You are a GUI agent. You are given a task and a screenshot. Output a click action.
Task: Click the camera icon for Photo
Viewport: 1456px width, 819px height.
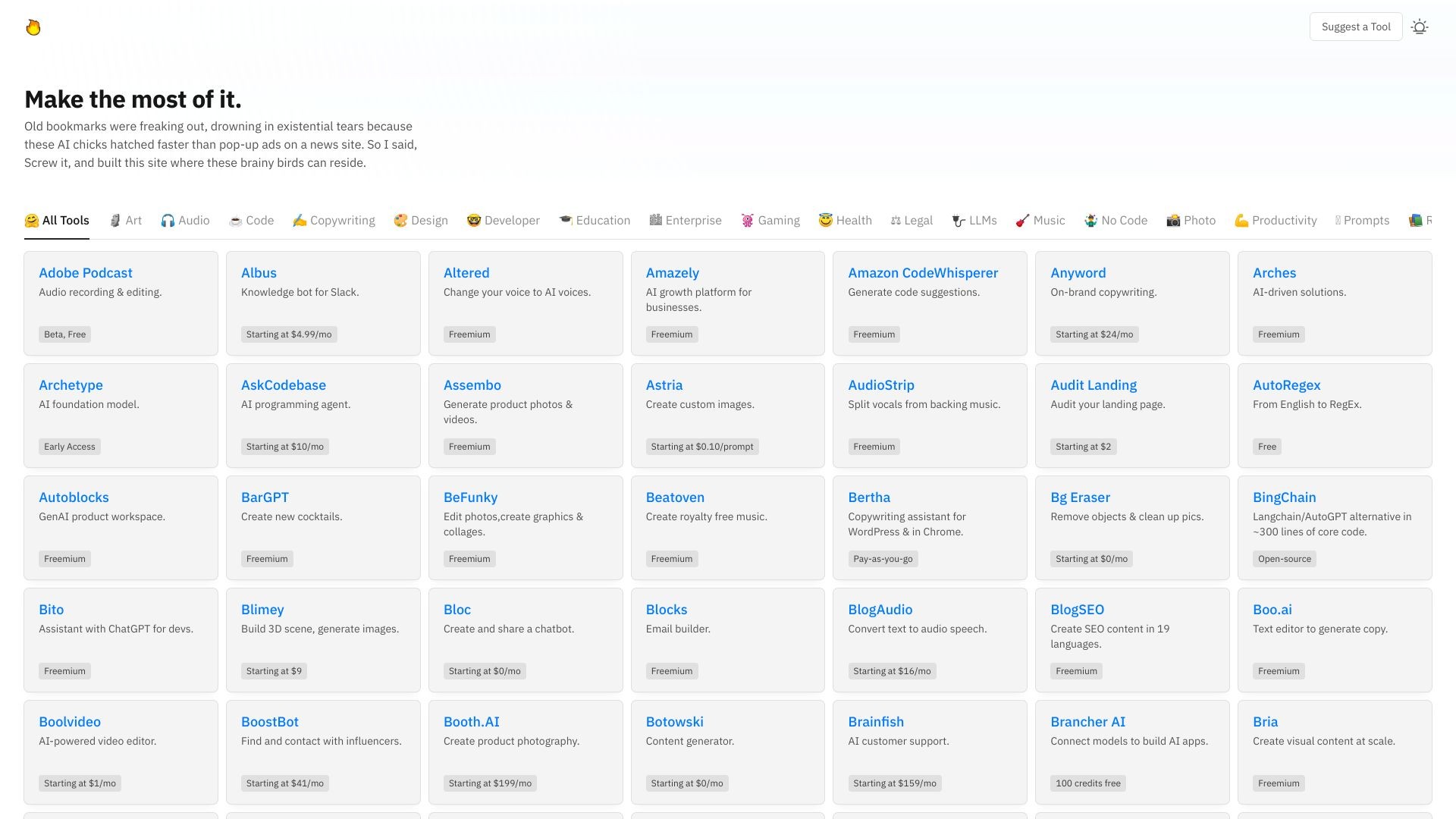[x=1172, y=221]
